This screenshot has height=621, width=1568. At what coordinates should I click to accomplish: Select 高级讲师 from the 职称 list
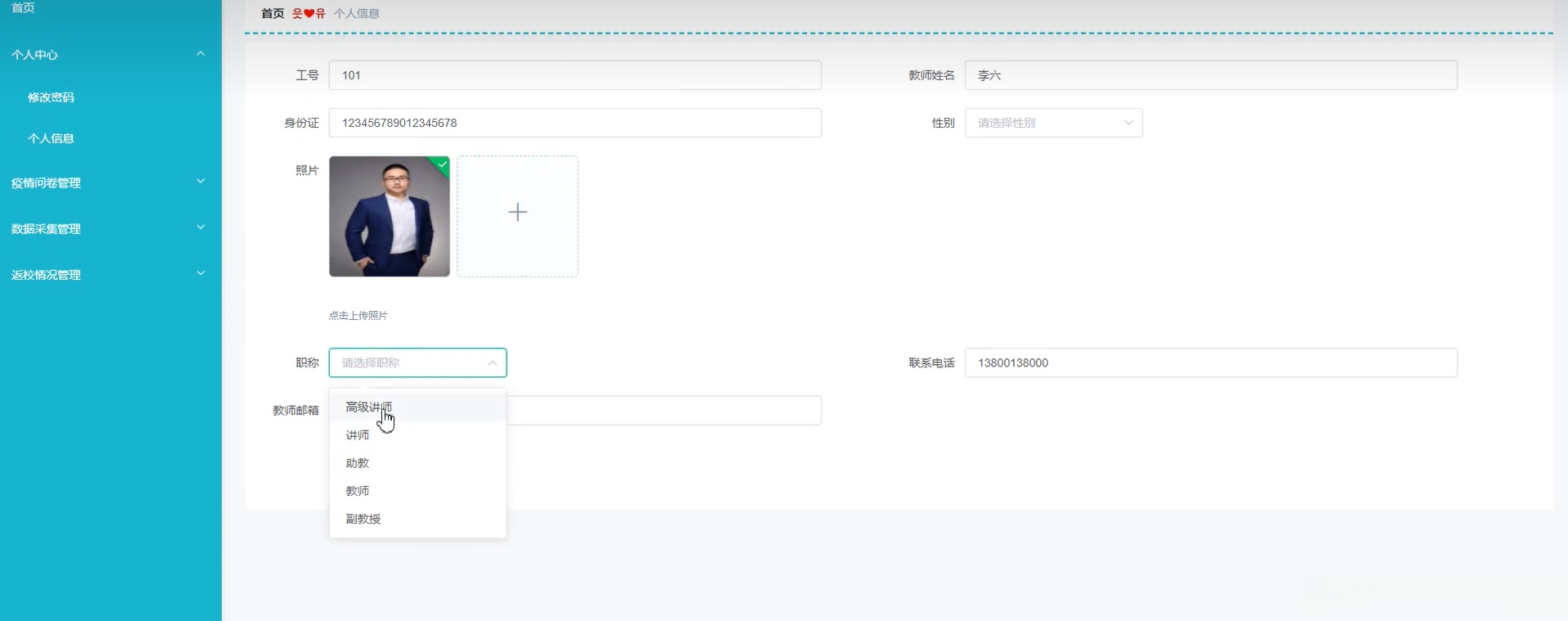(417, 407)
